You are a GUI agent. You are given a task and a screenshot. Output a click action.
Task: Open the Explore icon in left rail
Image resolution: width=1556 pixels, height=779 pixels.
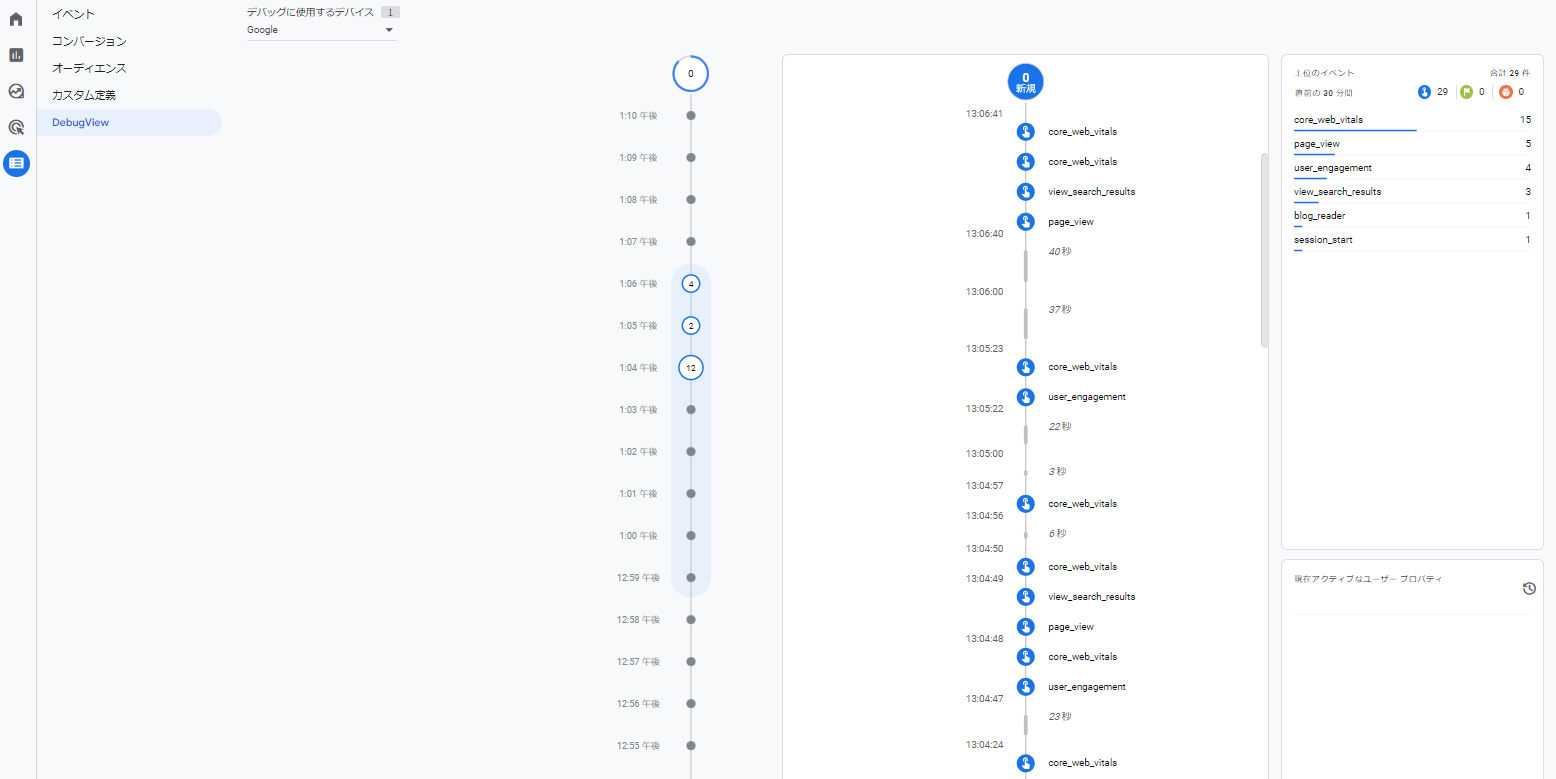(16, 91)
